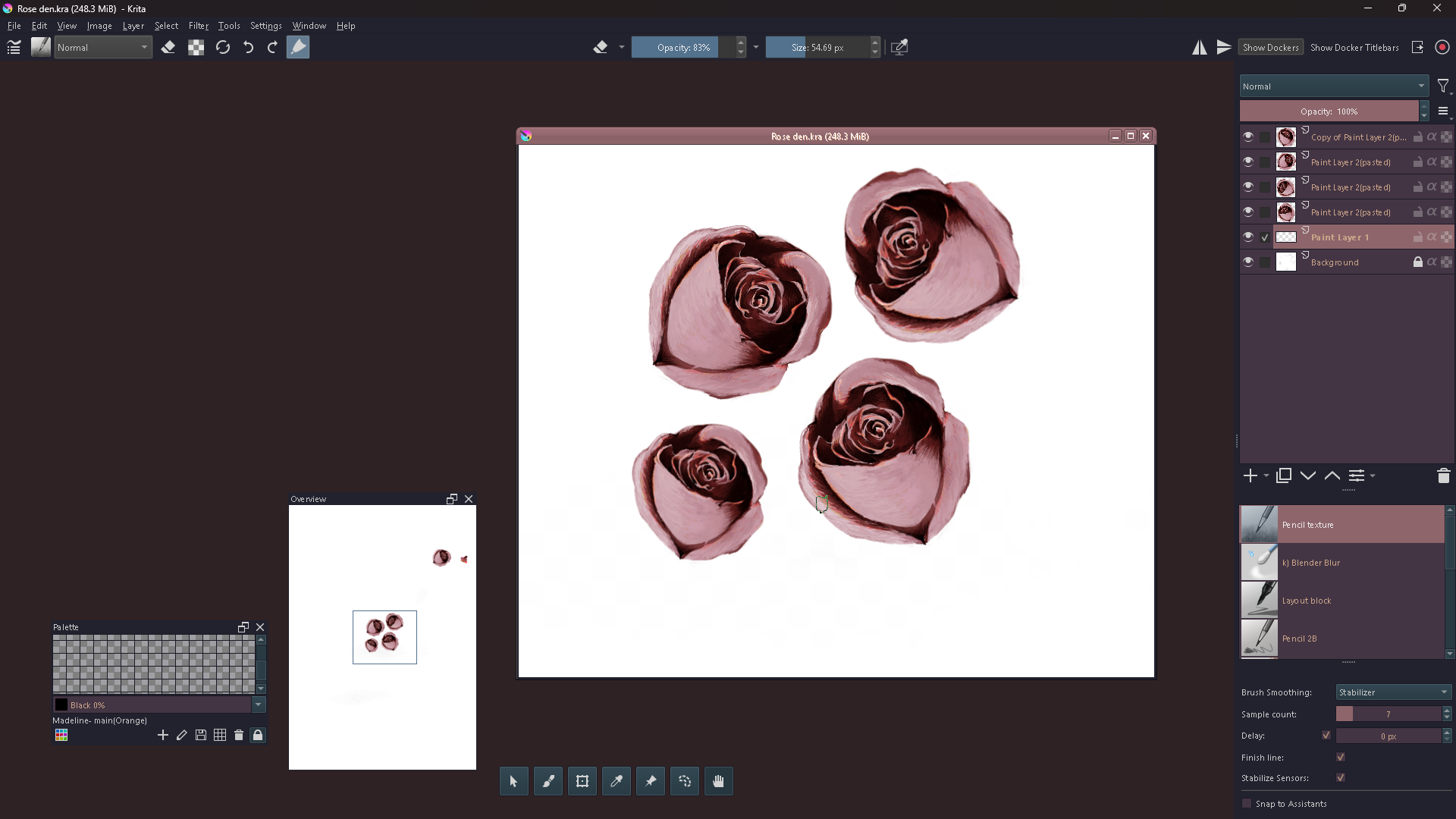The height and width of the screenshot is (819, 1456).
Task: Hide the Background layer
Action: pos(1248,262)
